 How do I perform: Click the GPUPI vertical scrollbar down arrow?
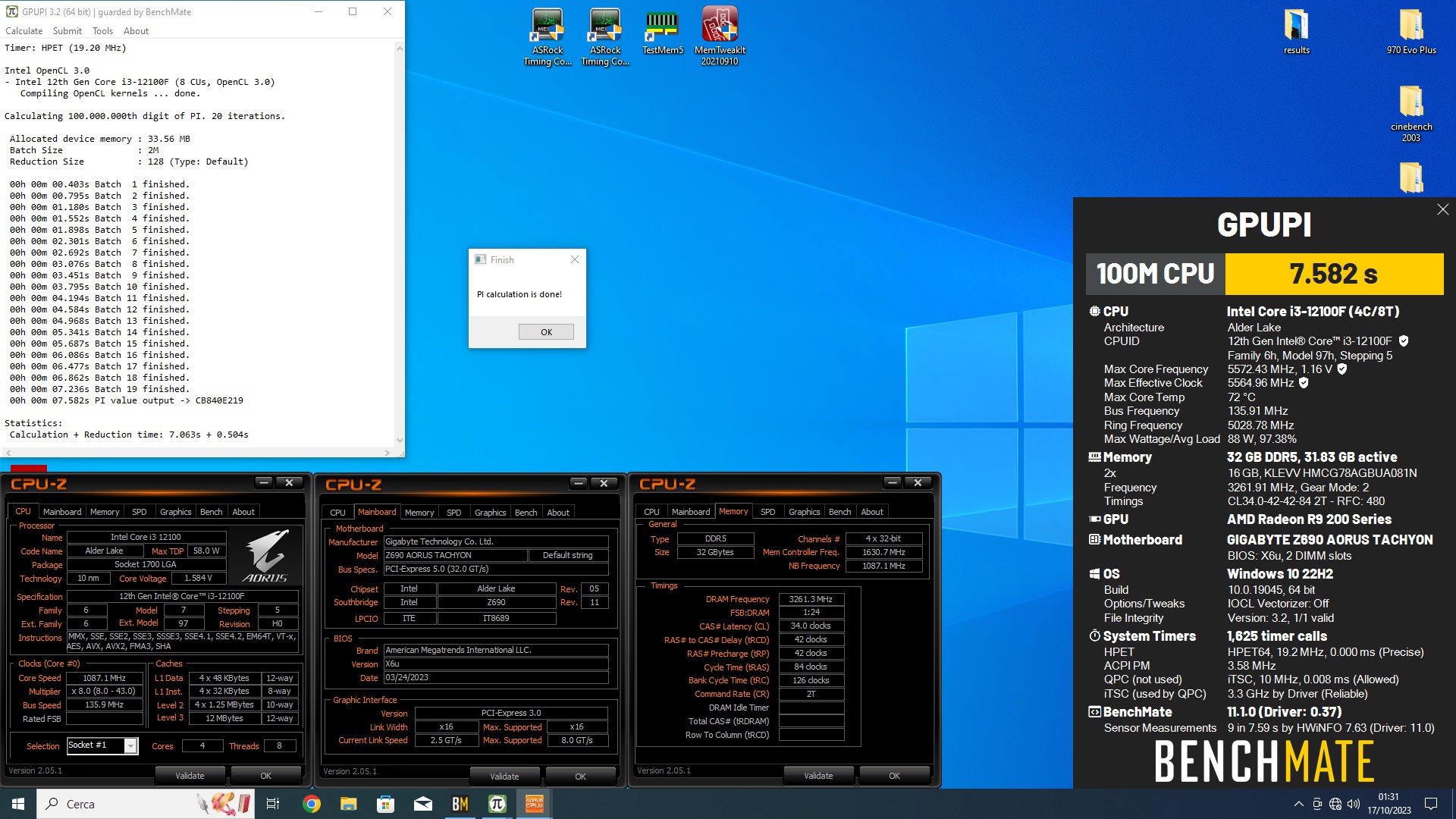[x=400, y=441]
